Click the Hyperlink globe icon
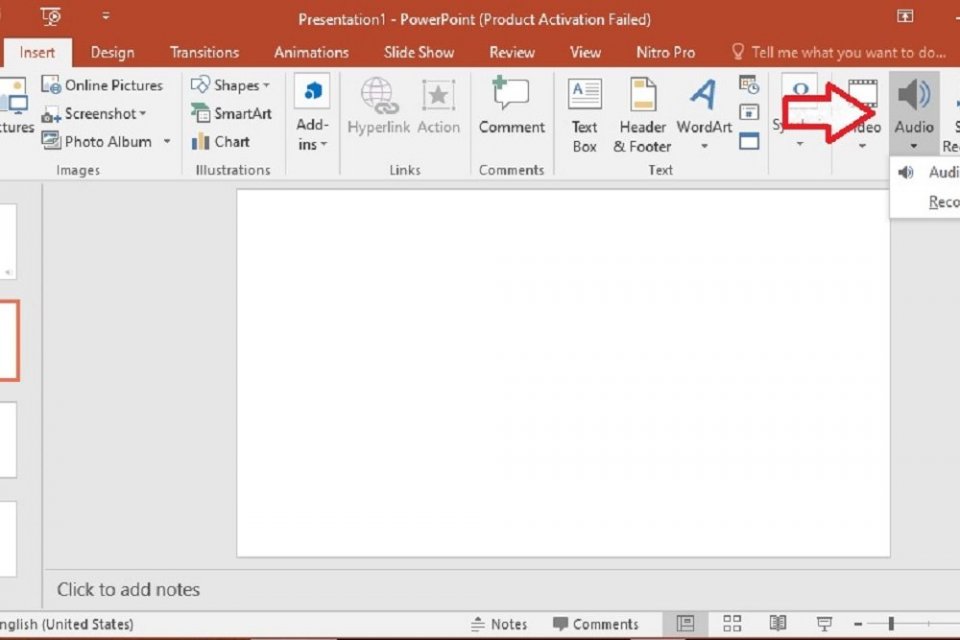The image size is (960, 640). click(x=378, y=95)
